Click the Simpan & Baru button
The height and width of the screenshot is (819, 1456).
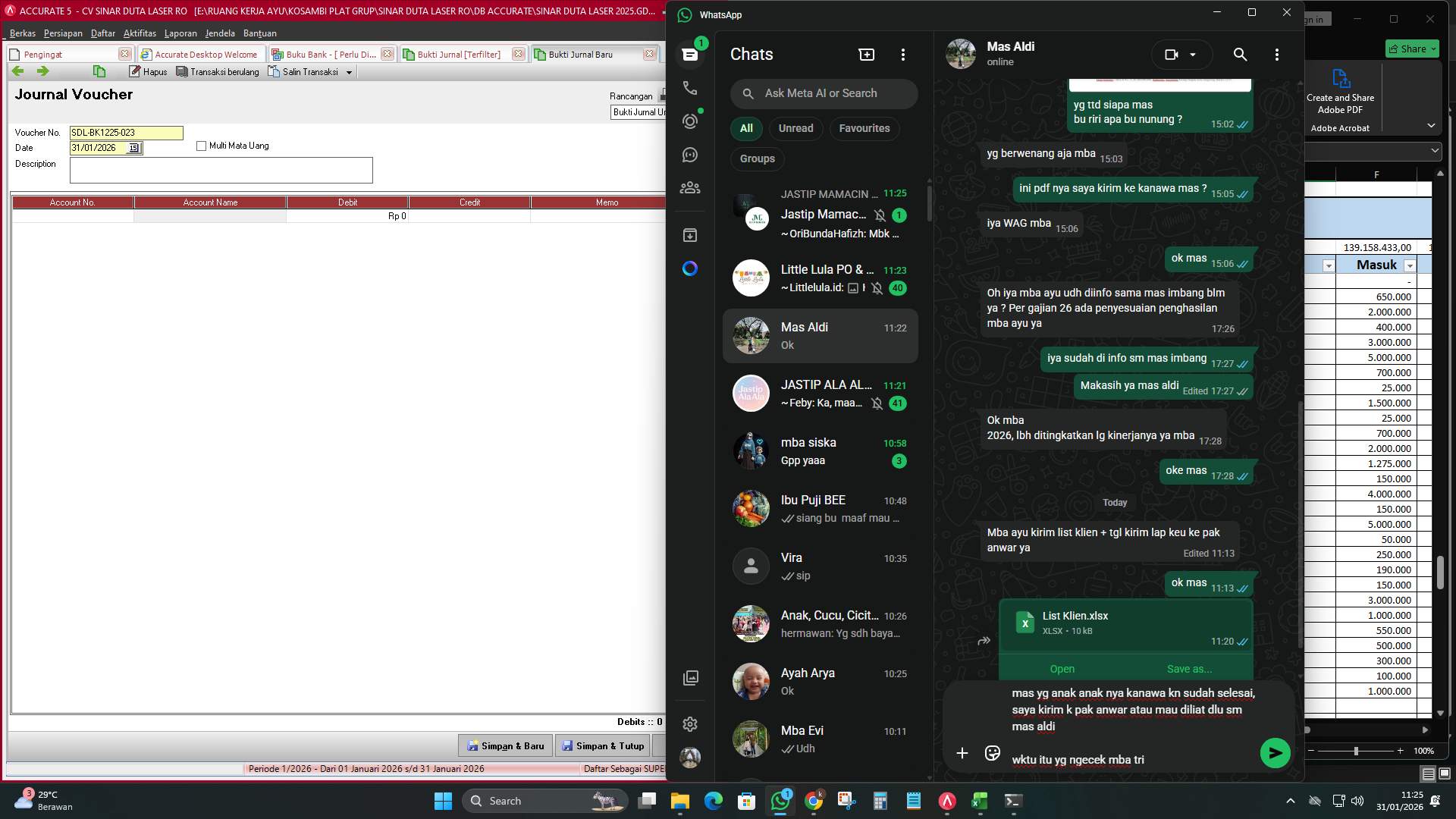pos(505,745)
